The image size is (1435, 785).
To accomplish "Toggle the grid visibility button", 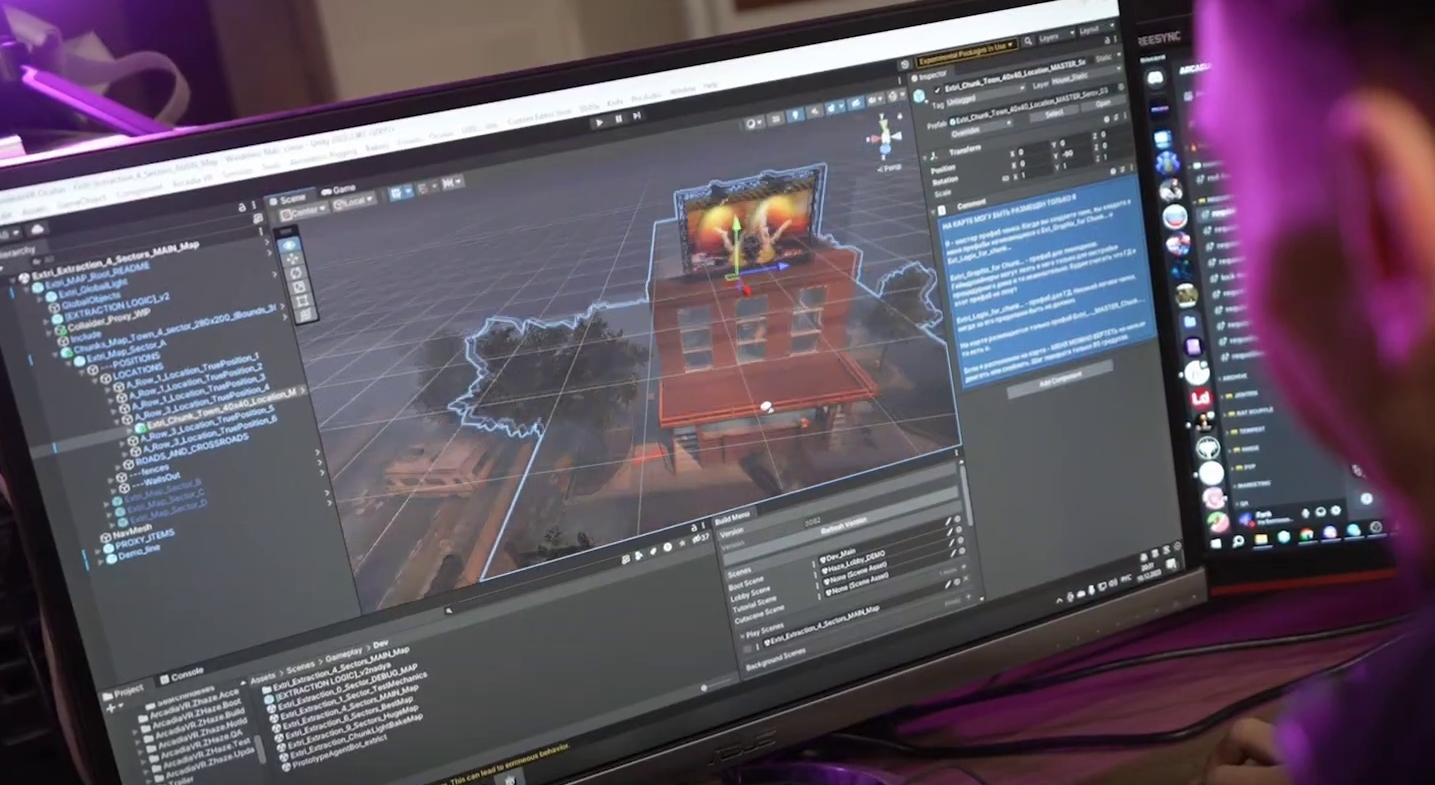I will point(401,192).
